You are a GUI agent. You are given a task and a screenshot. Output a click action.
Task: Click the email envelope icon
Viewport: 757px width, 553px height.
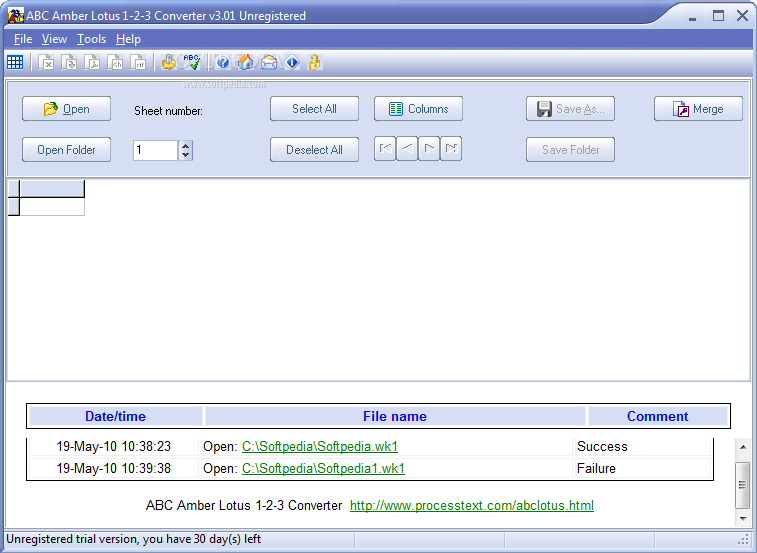click(269, 62)
